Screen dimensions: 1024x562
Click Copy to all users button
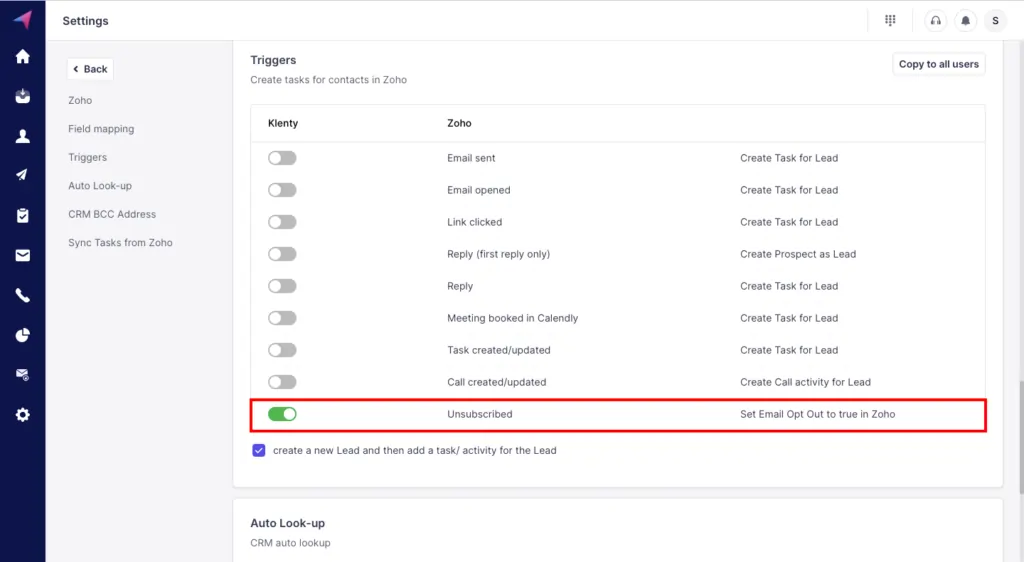(938, 64)
